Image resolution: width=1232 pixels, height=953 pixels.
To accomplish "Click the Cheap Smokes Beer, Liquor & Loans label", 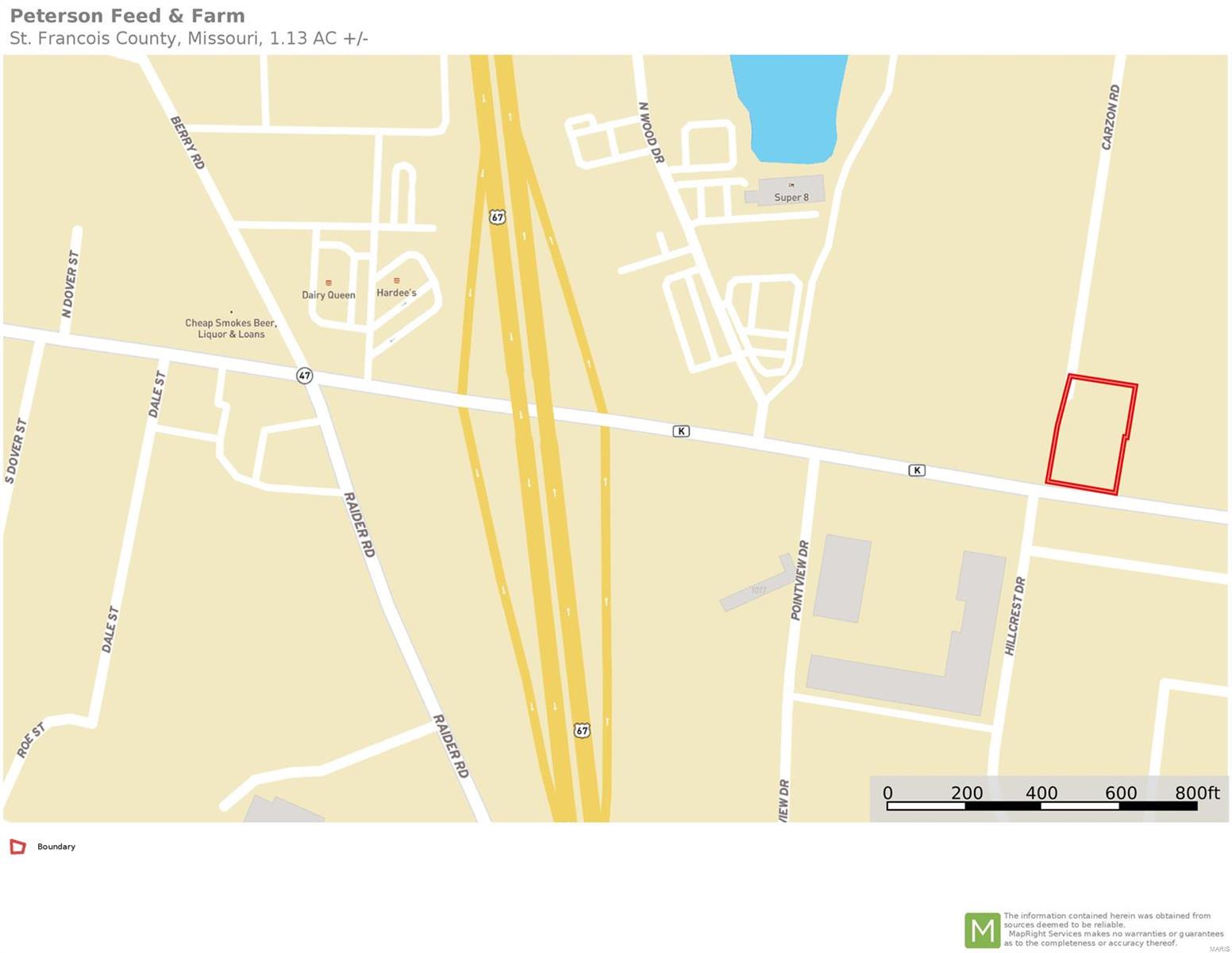I will point(231,328).
